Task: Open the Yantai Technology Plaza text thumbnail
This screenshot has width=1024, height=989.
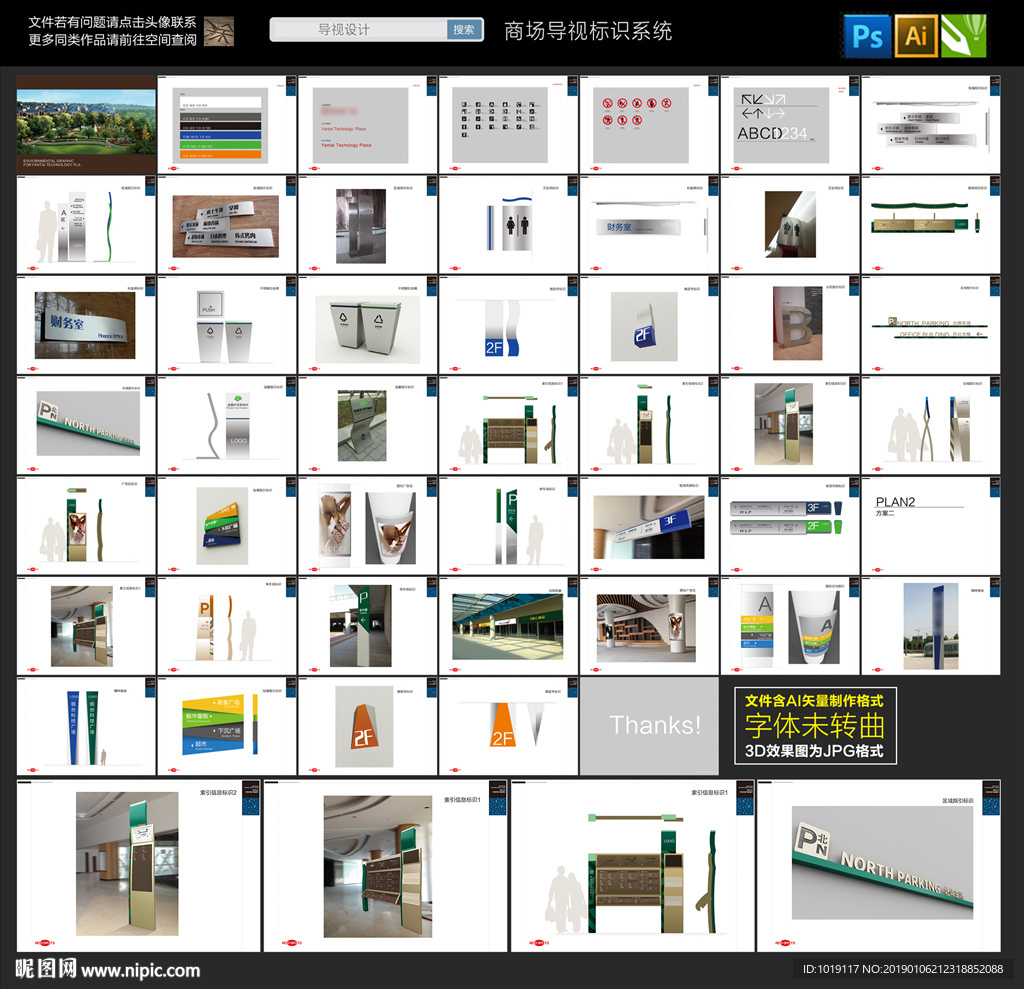Action: pos(368,124)
